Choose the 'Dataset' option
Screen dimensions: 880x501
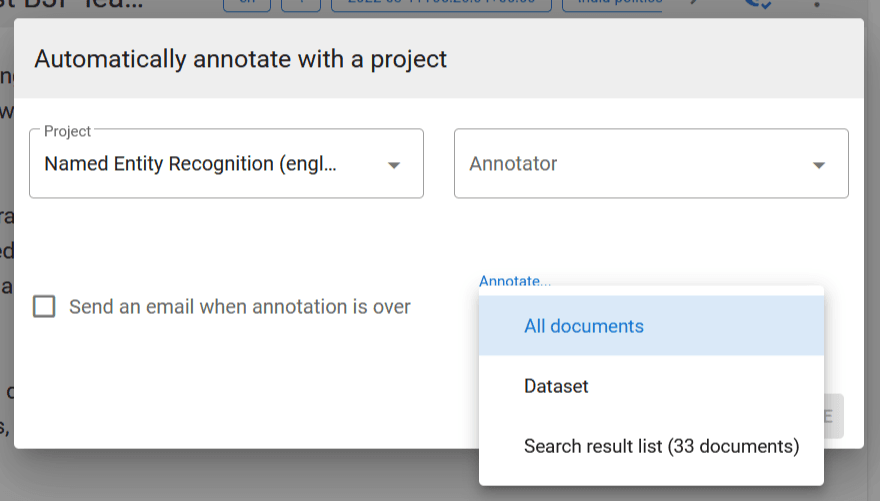pos(556,386)
